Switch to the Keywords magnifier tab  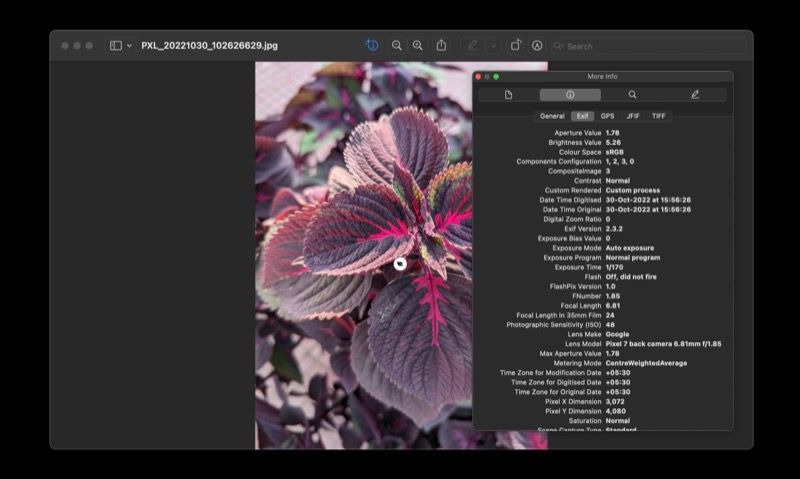click(632, 95)
